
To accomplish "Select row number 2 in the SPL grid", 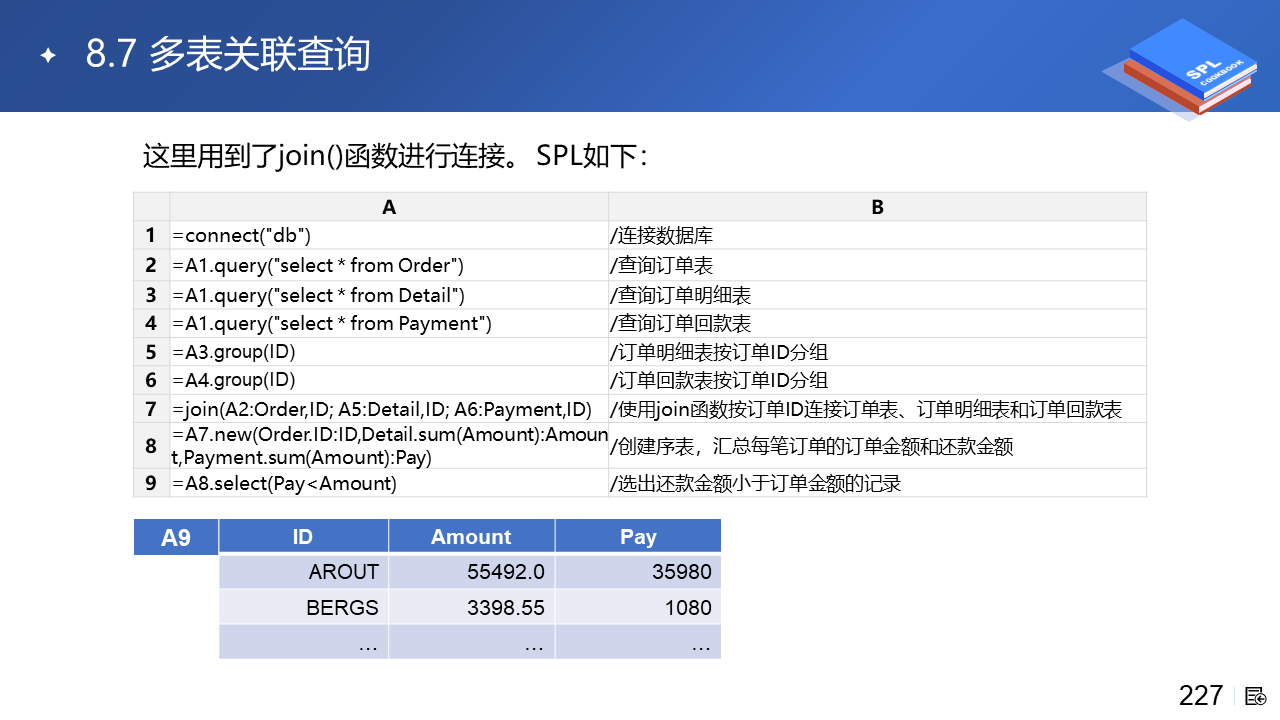I will click(151, 265).
